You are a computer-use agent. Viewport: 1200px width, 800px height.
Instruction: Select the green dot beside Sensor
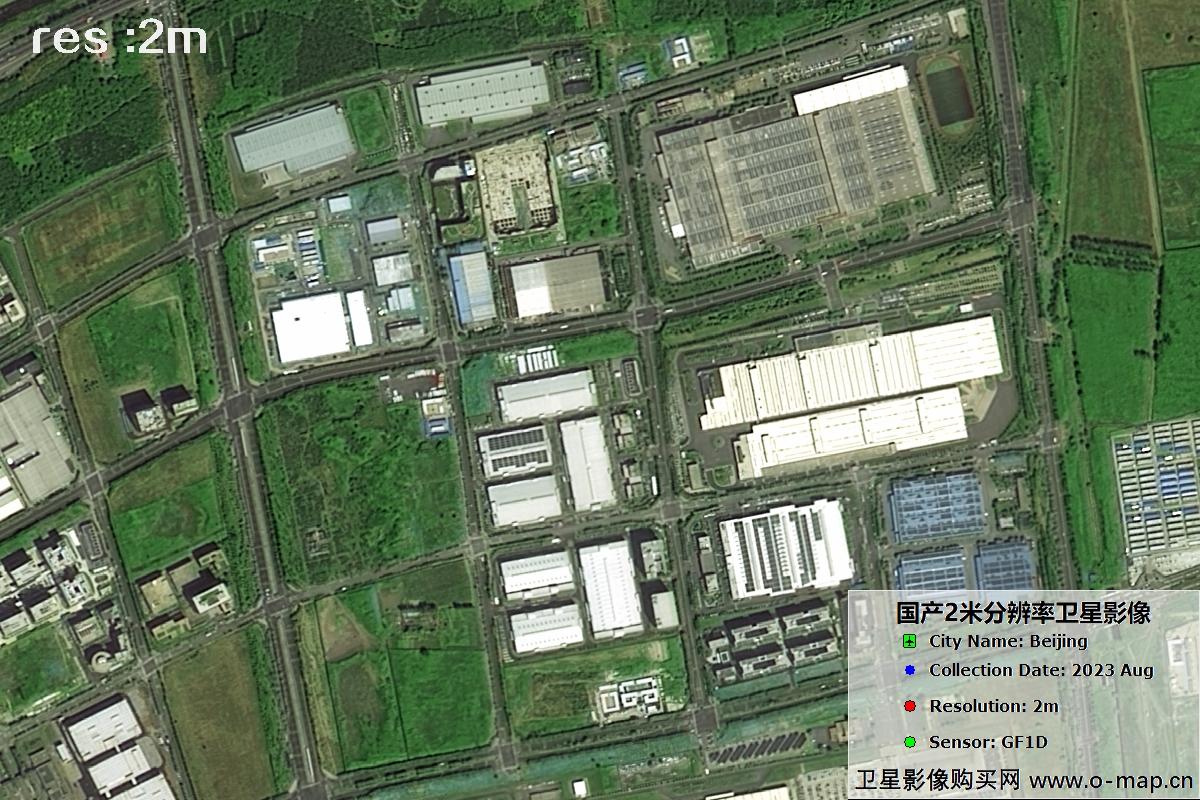pyautogui.click(x=909, y=742)
